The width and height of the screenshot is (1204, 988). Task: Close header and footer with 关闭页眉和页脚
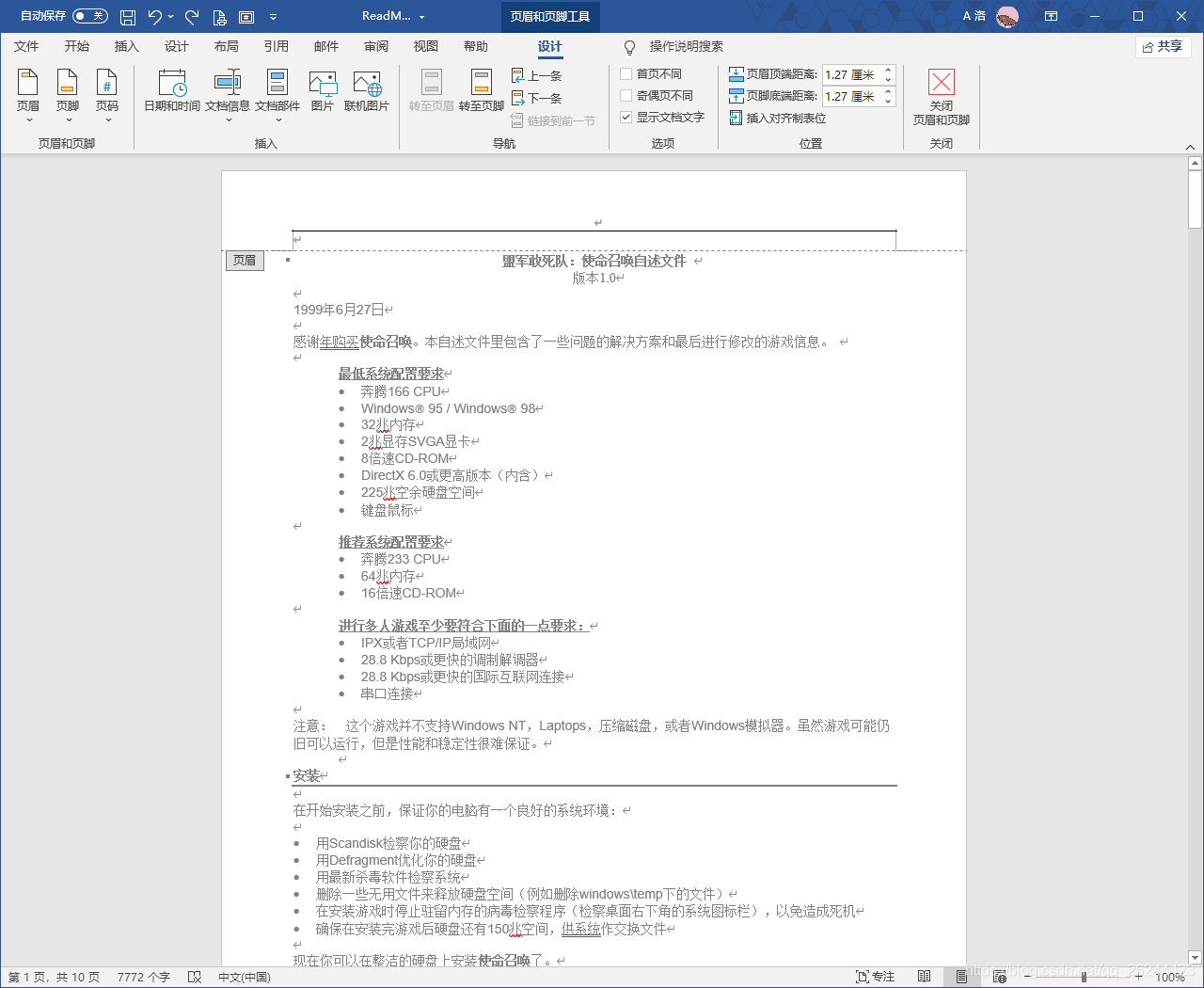(x=942, y=97)
